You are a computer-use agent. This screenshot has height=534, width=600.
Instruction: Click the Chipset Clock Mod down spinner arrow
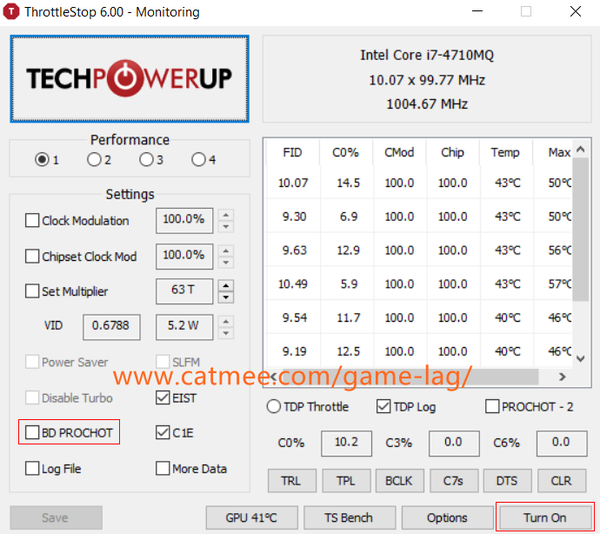[x=226, y=262]
